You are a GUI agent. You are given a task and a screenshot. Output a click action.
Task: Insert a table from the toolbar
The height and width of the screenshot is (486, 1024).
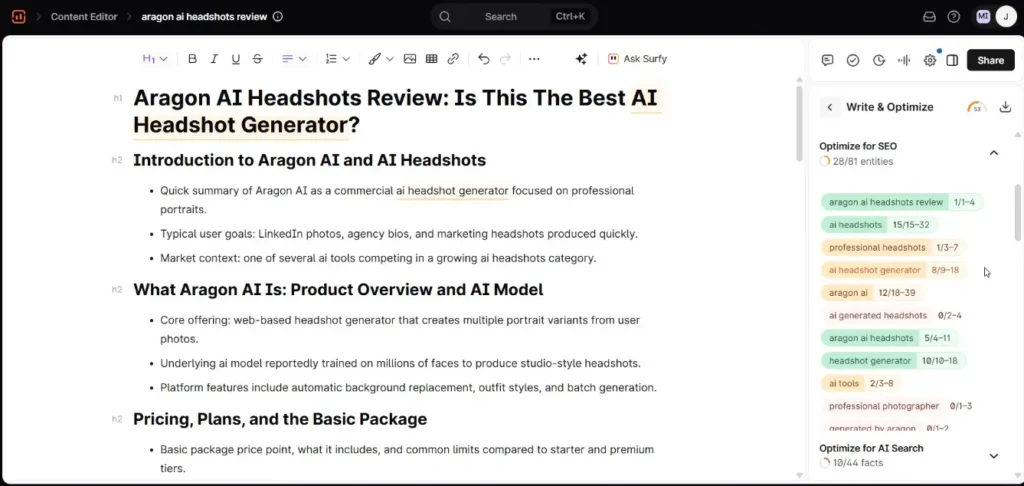click(431, 59)
